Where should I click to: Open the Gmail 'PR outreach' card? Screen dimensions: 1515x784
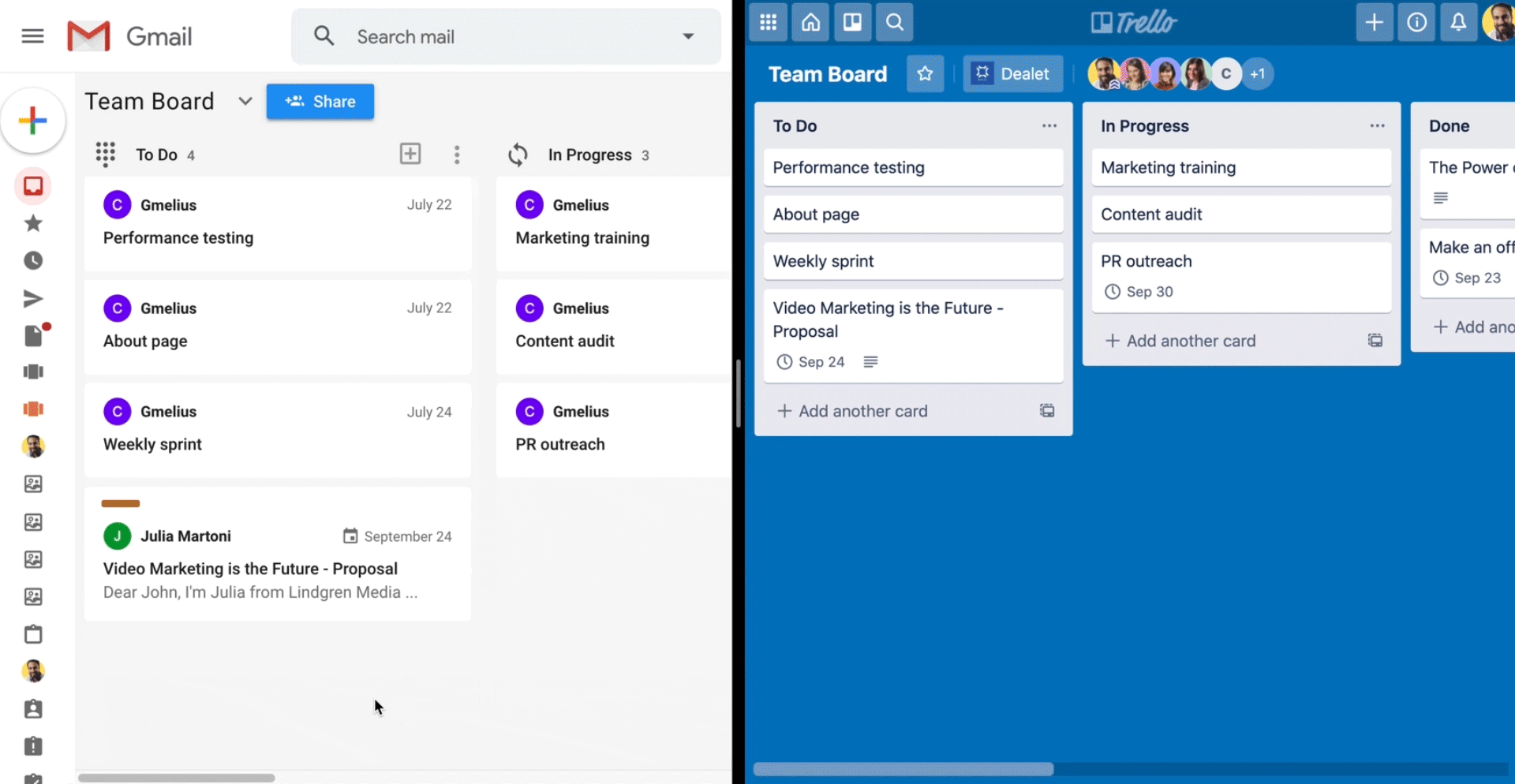point(614,431)
